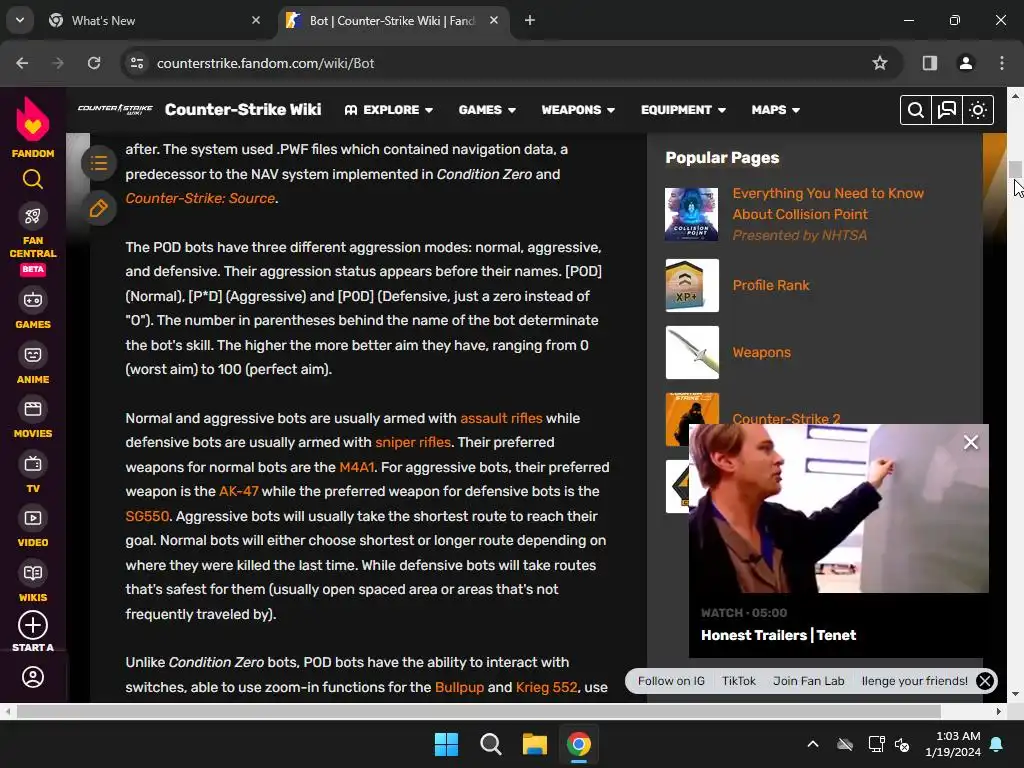The width and height of the screenshot is (1024, 768).
Task: Open the table of contents list icon
Action: coord(99,163)
